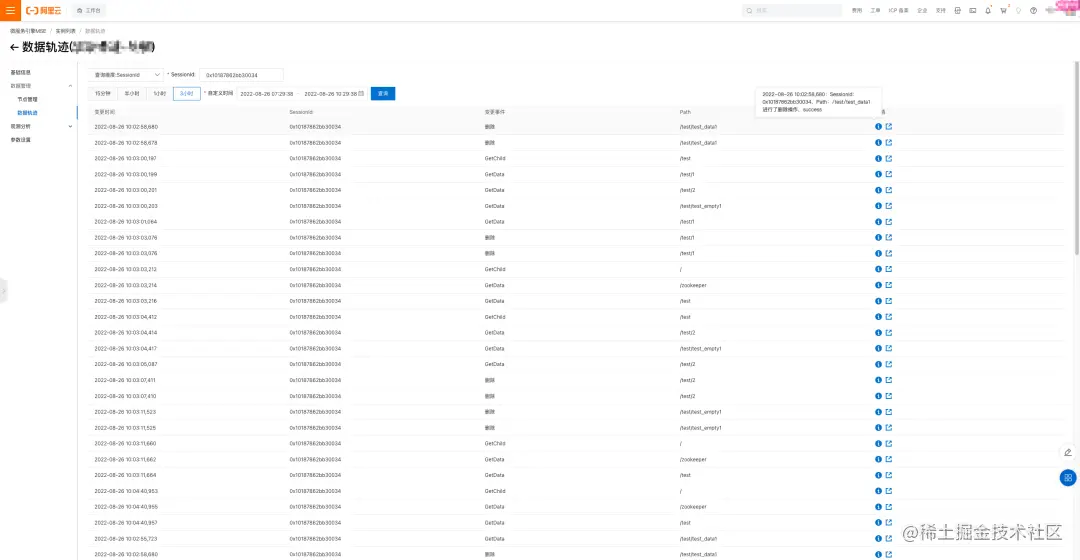Click GetChild event in 10:03:11,660 row
This screenshot has height=560, width=1080.
(x=495, y=444)
